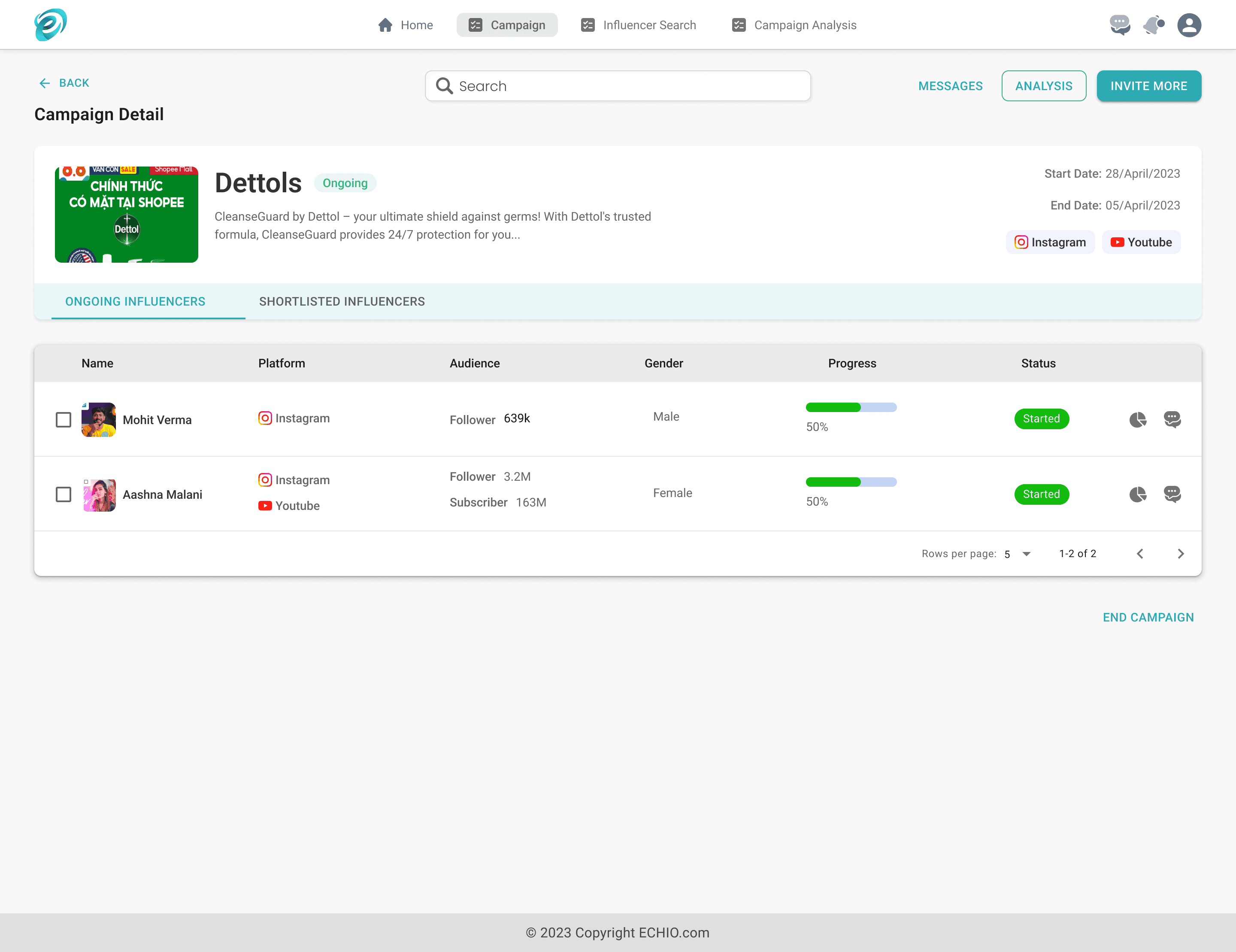Open the Home nav item
The height and width of the screenshot is (952, 1236).
coord(406,25)
